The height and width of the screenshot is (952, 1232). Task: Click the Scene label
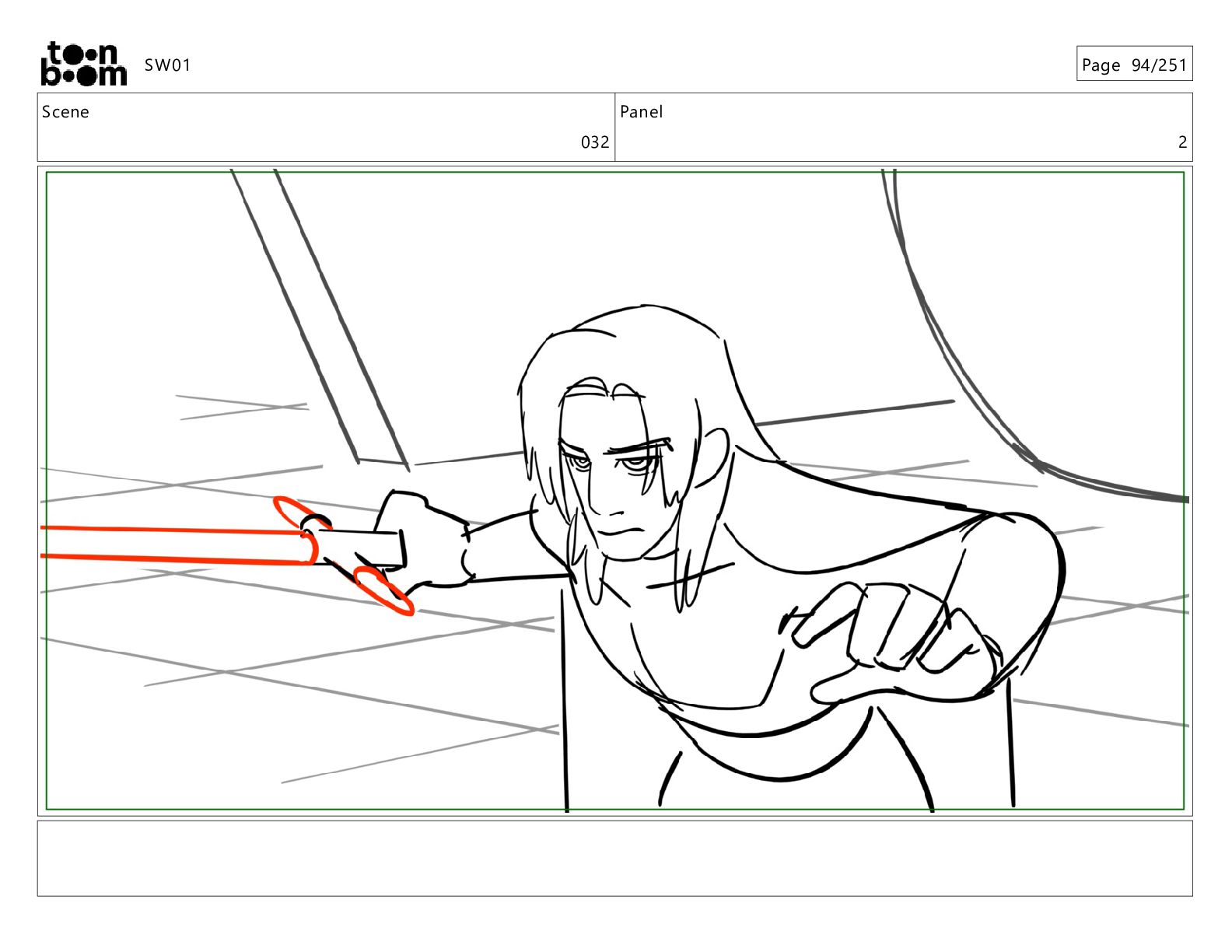click(x=65, y=112)
